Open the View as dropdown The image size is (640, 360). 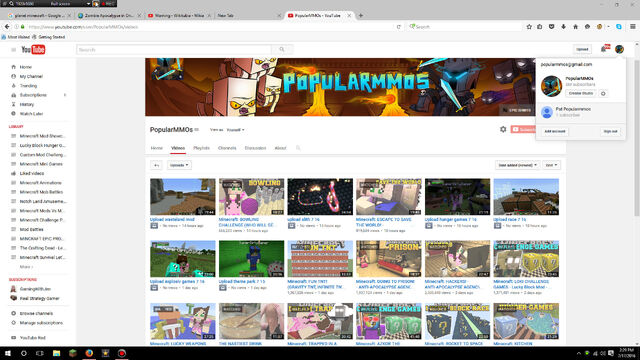tap(235, 130)
